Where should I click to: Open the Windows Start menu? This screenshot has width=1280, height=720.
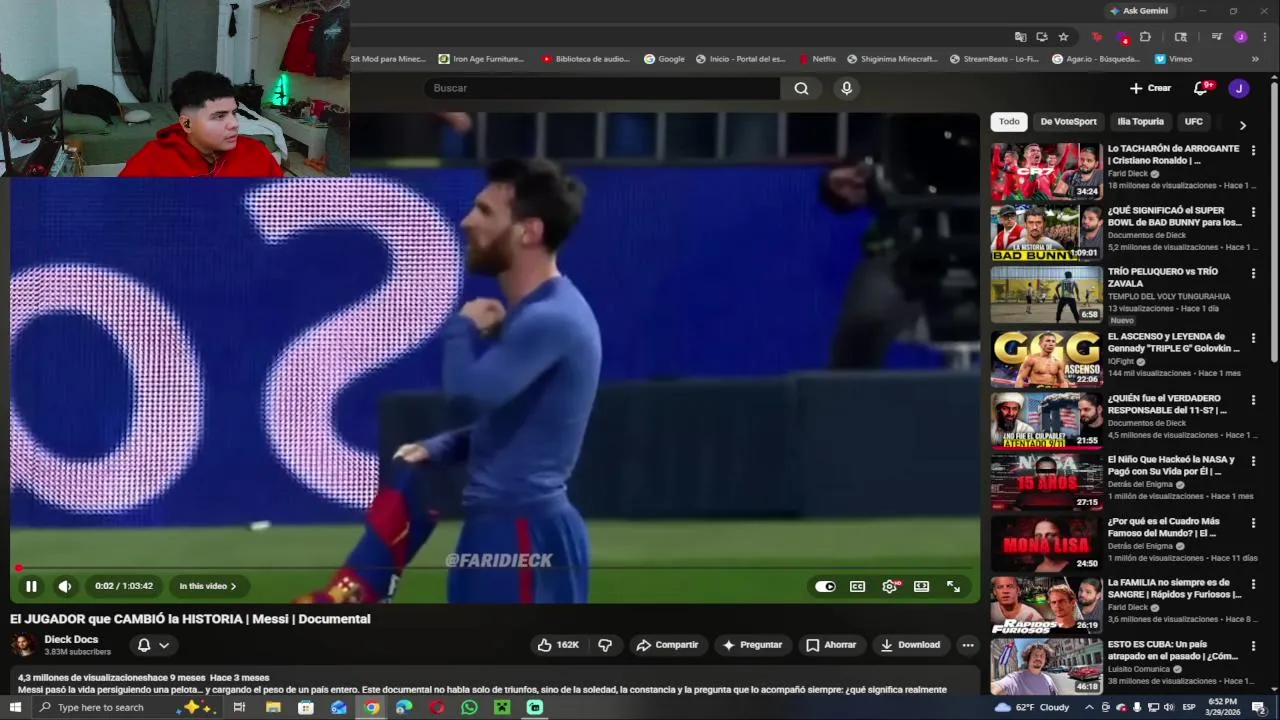[15, 707]
